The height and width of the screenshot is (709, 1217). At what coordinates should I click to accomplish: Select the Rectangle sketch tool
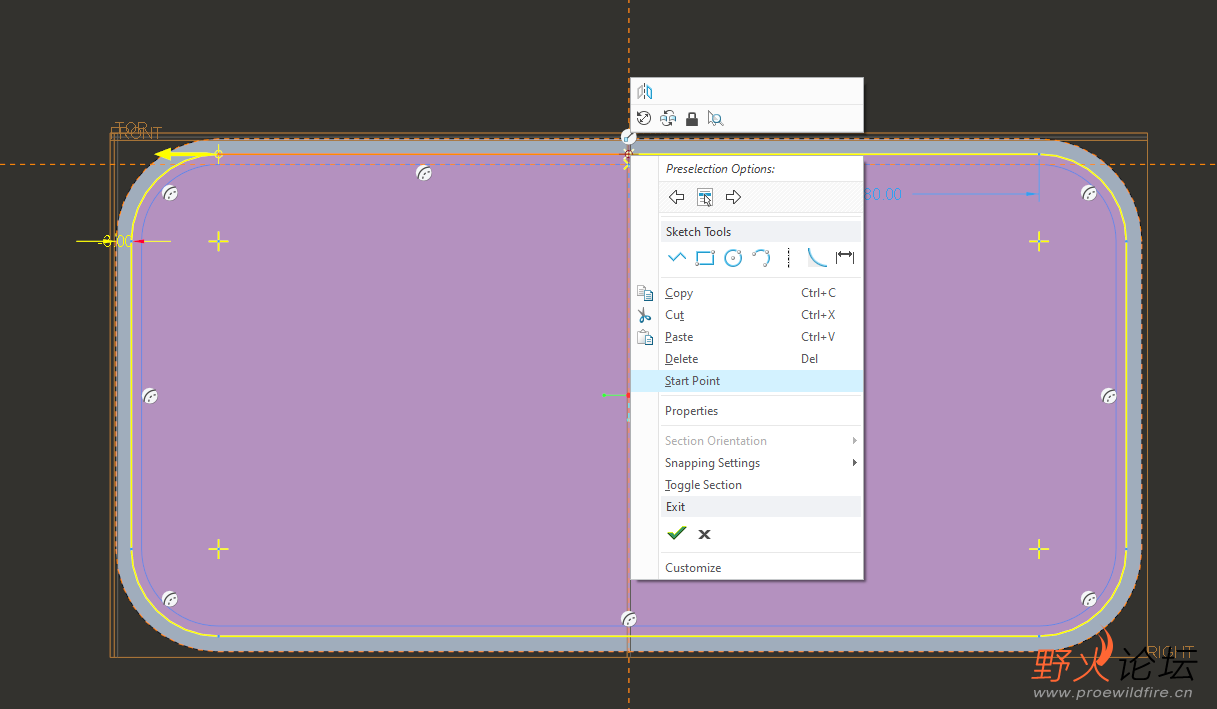click(x=705, y=258)
